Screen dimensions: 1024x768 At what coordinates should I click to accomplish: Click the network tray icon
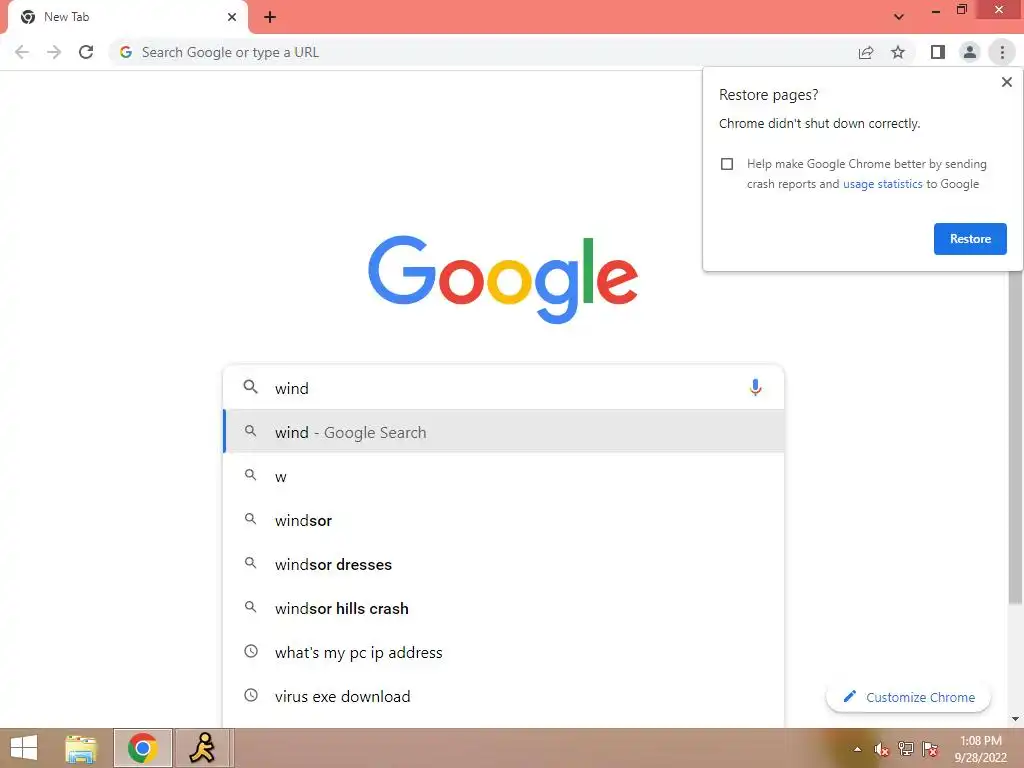[906, 749]
